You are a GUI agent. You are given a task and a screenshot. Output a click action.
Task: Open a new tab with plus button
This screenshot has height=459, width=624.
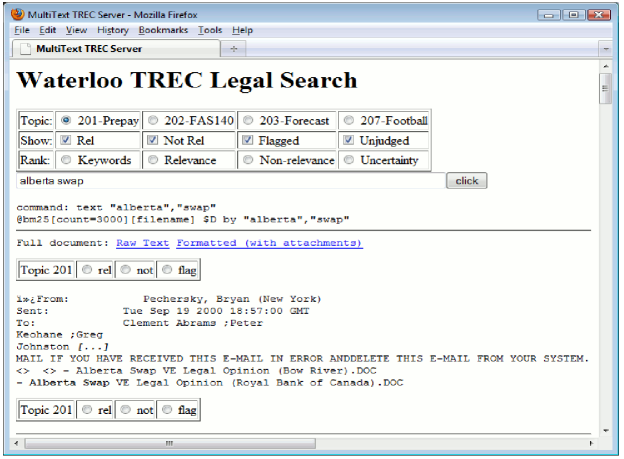pos(234,49)
